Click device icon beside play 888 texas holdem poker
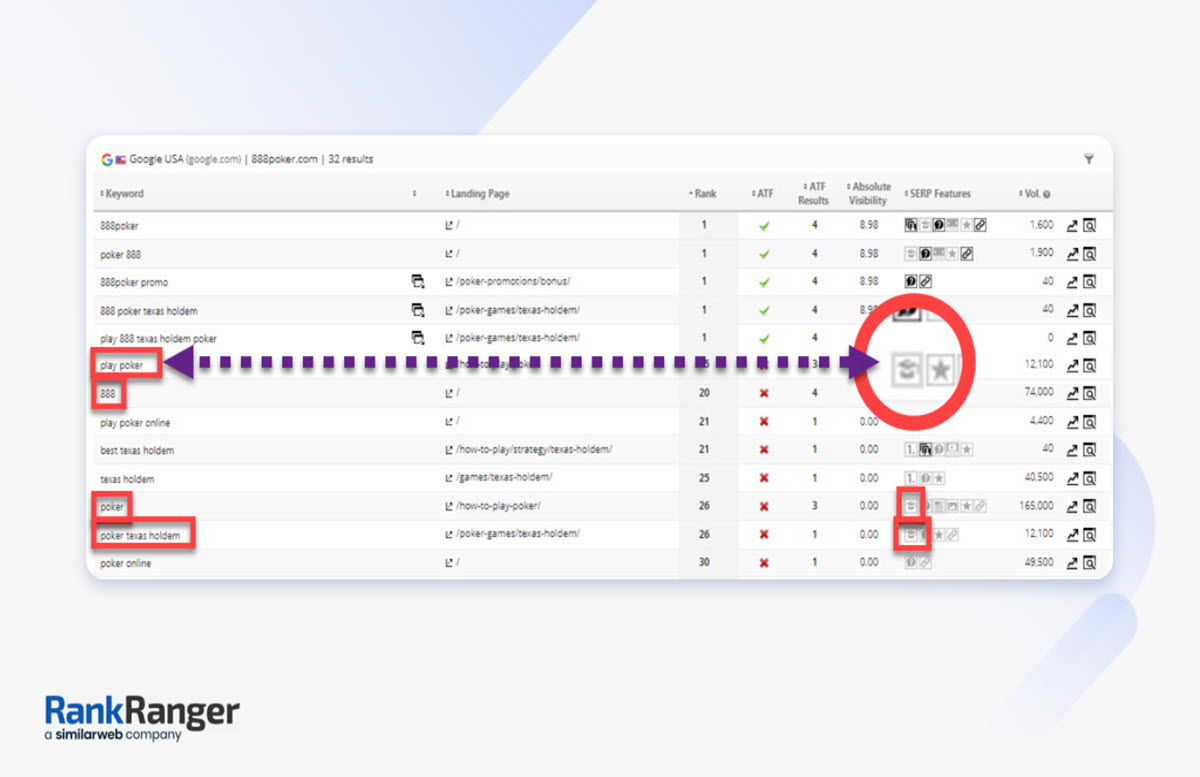Image resolution: width=1200 pixels, height=777 pixels. 418,338
